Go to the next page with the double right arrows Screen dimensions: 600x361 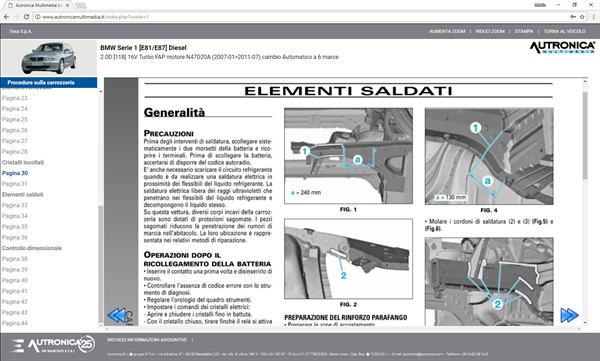pyautogui.click(x=569, y=315)
